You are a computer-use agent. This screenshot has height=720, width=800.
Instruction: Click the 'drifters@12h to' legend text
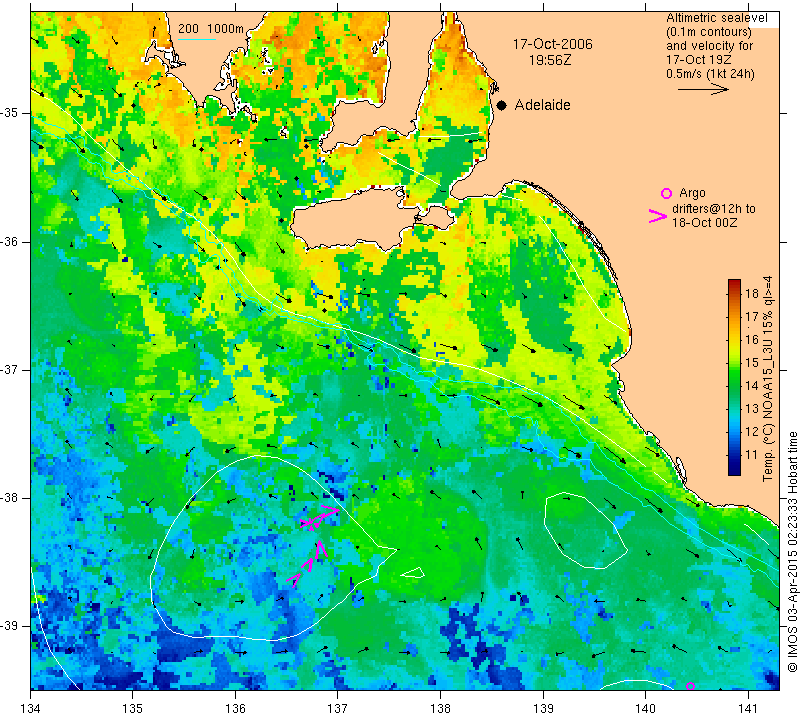(714, 209)
